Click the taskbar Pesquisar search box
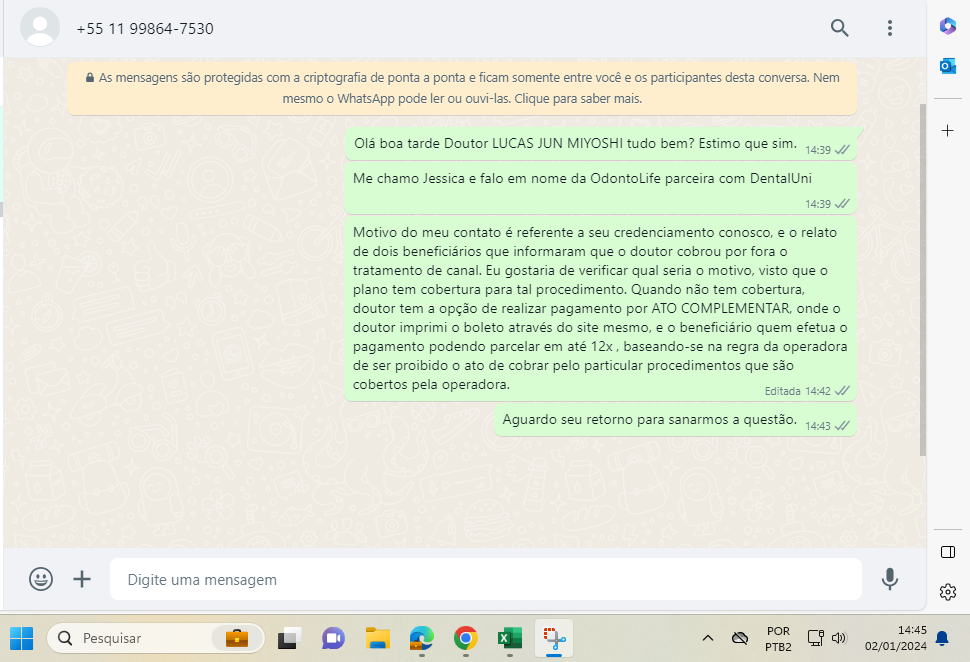Image resolution: width=970 pixels, height=662 pixels. point(155,638)
